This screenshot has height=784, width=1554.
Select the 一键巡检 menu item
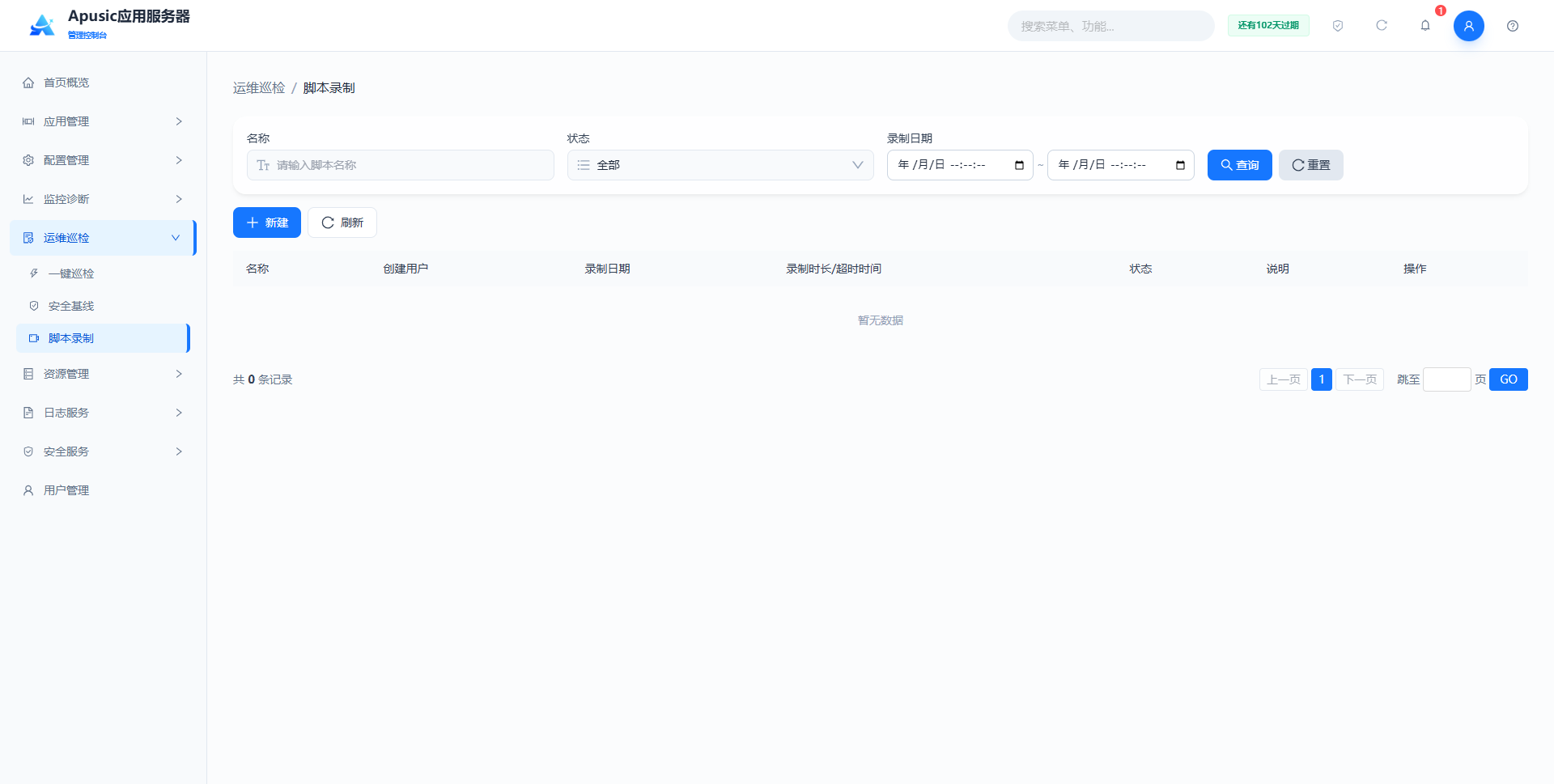[x=102, y=273]
